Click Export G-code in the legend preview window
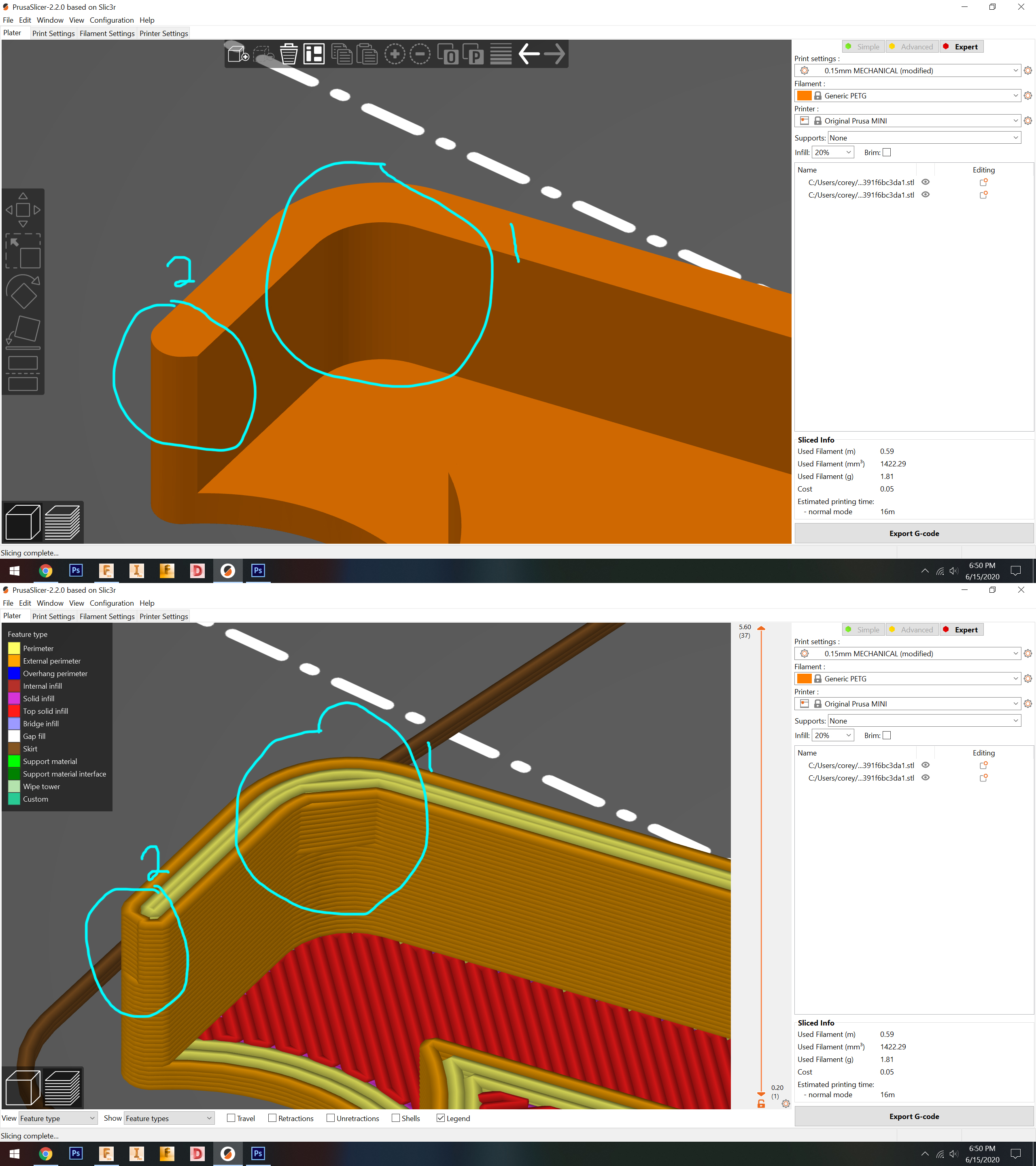This screenshot has width=1036, height=1166. click(914, 1116)
